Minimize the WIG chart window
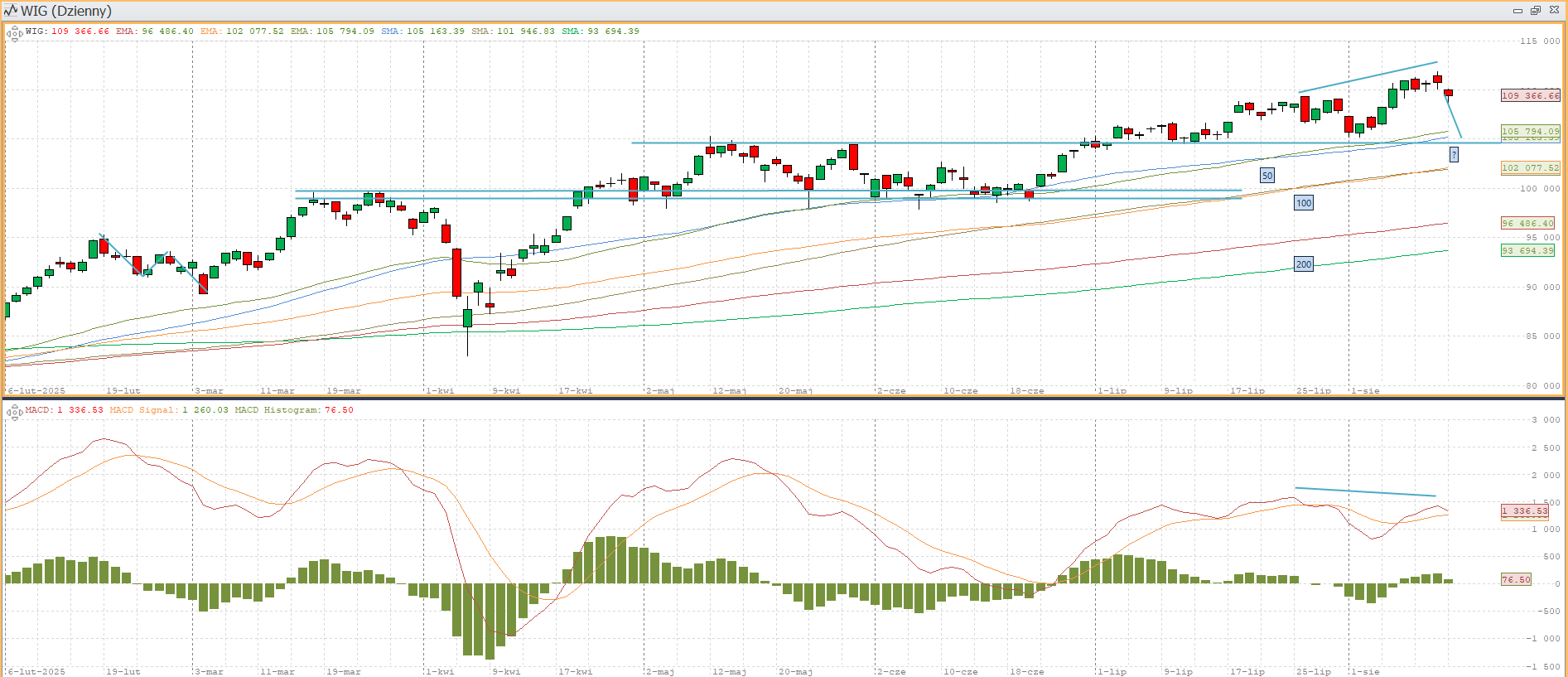1568x677 pixels. pyautogui.click(x=1517, y=11)
